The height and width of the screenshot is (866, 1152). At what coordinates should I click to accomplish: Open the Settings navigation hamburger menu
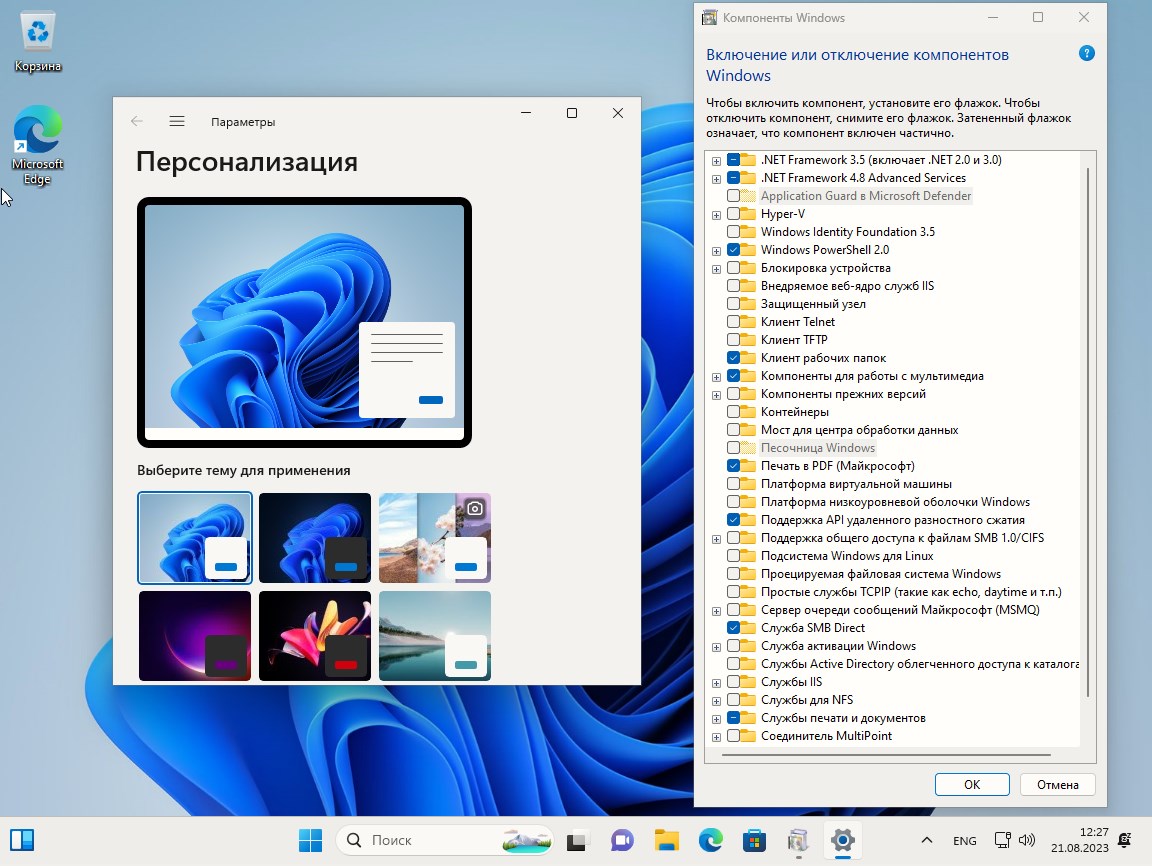pyautogui.click(x=177, y=121)
